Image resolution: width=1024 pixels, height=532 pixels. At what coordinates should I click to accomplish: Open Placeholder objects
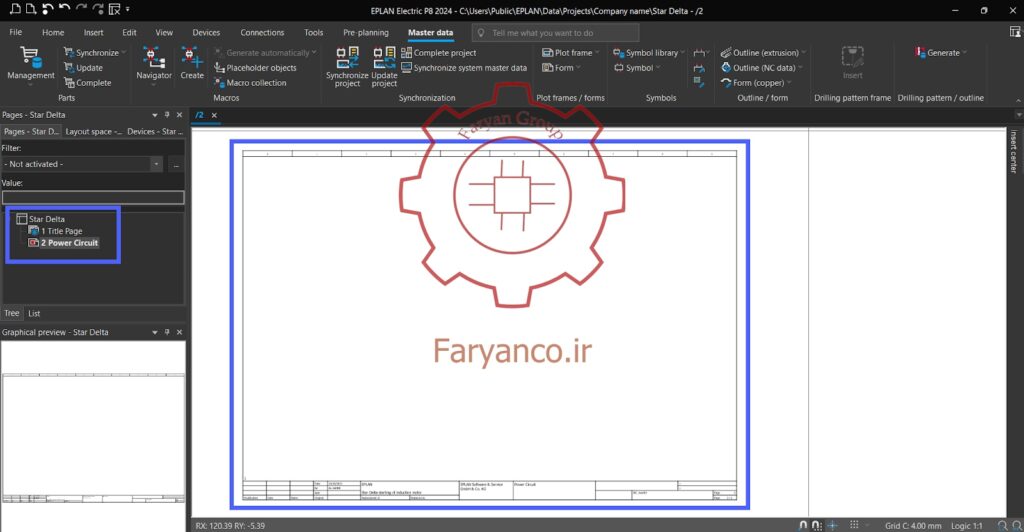255,68
